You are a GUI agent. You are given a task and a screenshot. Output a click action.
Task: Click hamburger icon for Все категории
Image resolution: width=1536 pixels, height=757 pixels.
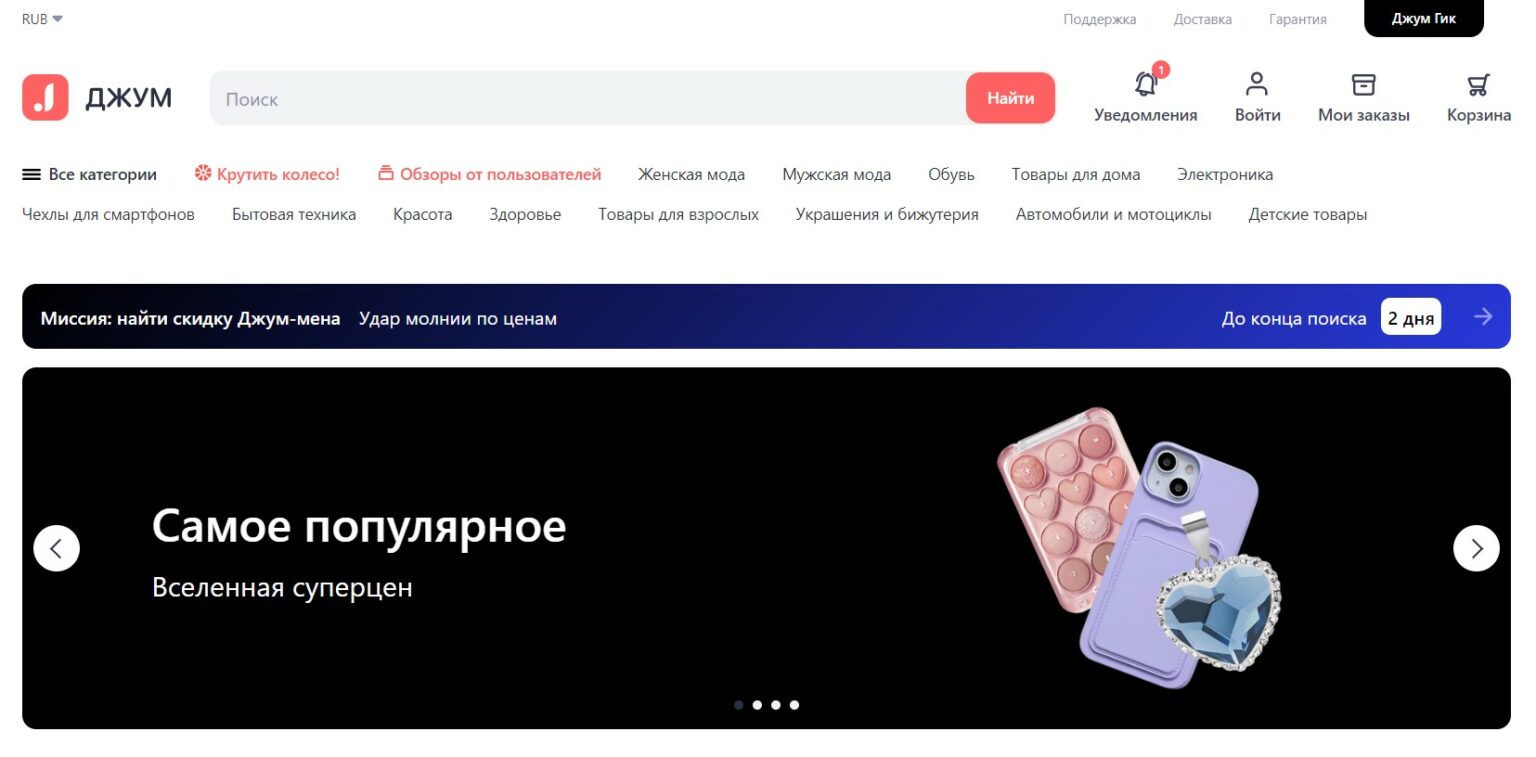click(x=31, y=174)
